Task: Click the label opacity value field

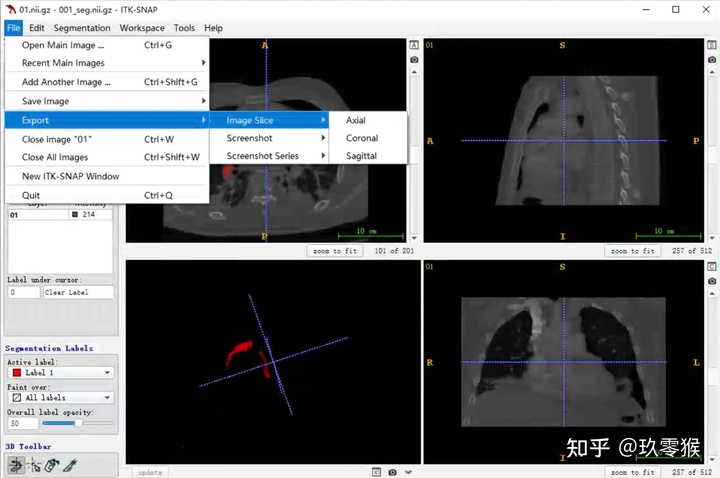Action: pyautogui.click(x=22, y=423)
